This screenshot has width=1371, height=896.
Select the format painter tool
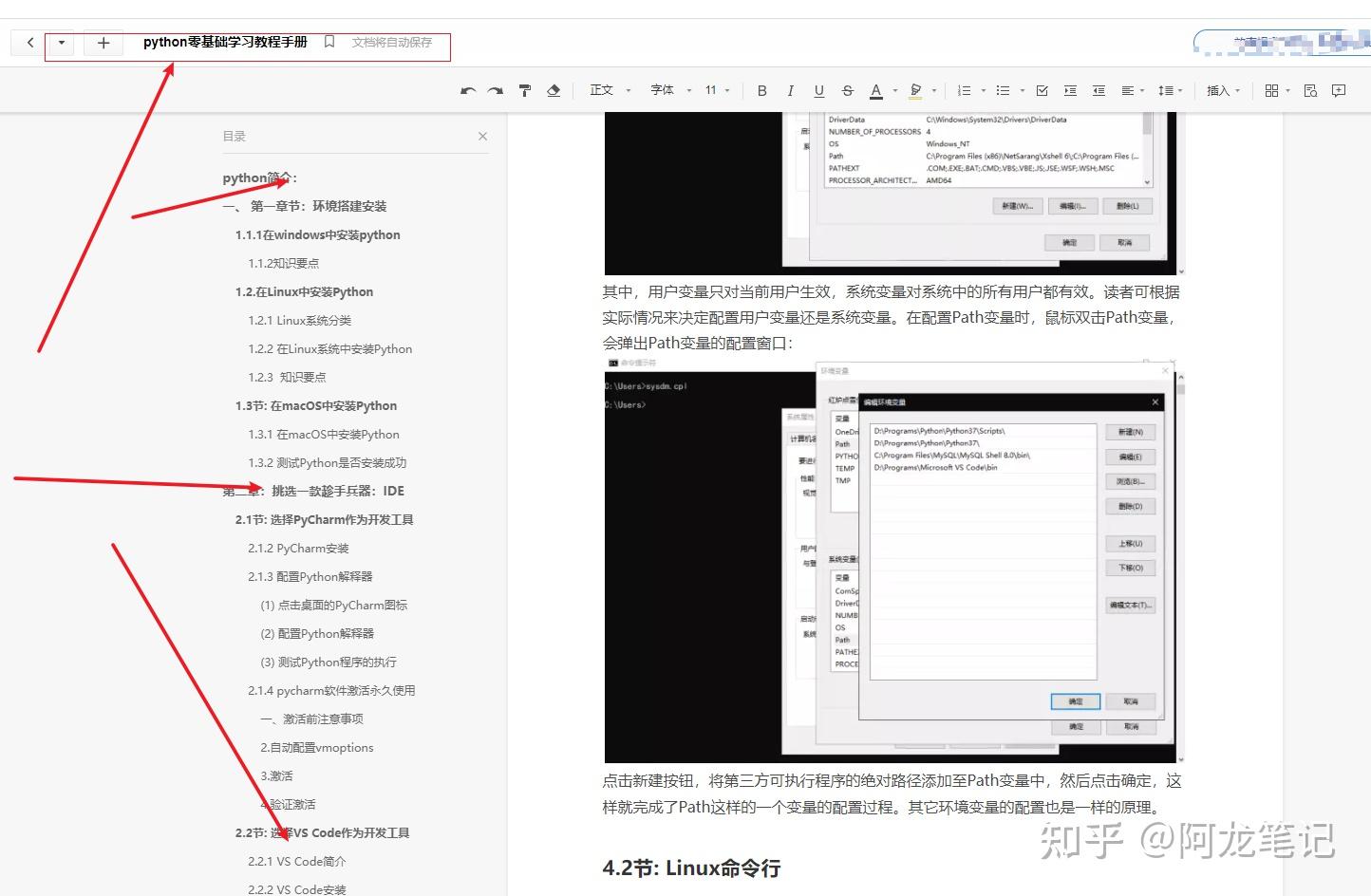click(525, 91)
